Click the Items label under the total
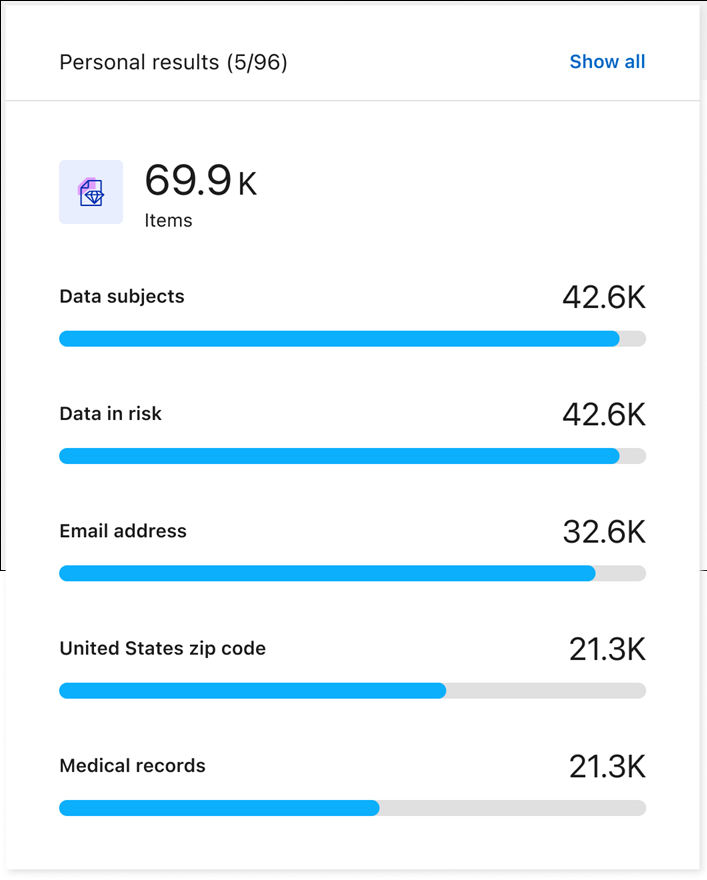 pyautogui.click(x=168, y=220)
